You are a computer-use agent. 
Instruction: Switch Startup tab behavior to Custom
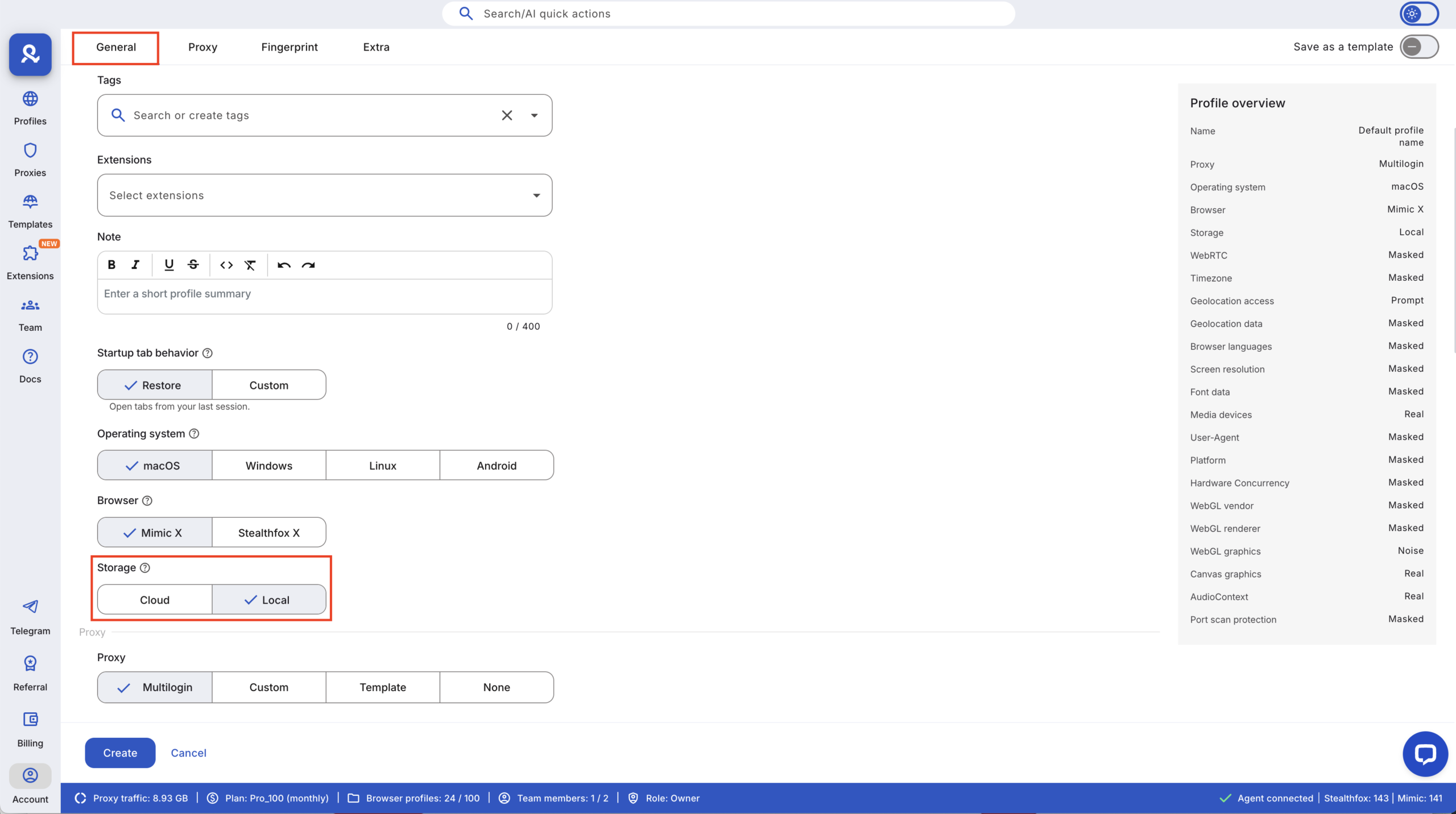coord(268,384)
